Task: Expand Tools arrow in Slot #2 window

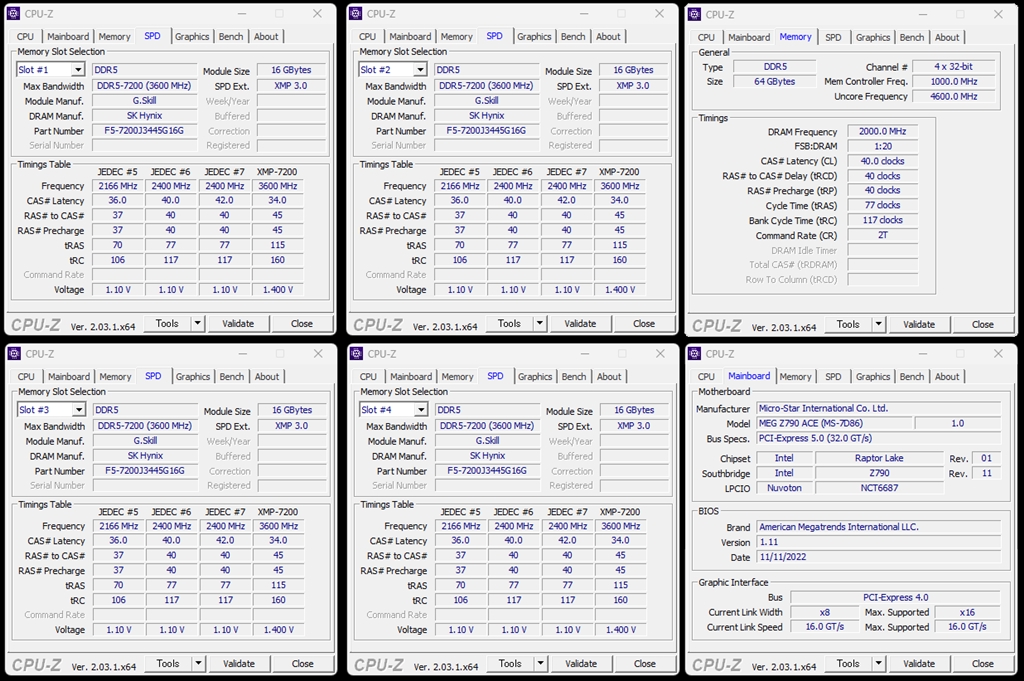Action: 539,323
